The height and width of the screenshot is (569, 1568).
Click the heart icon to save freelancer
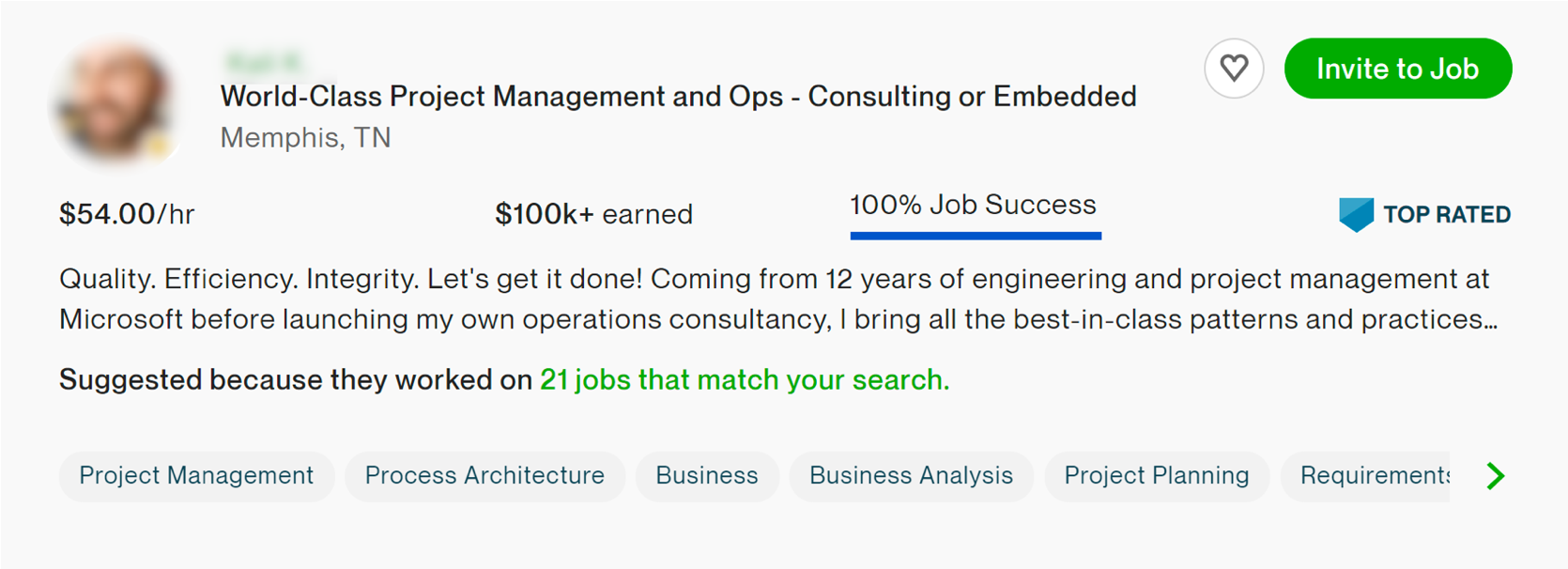(1234, 68)
